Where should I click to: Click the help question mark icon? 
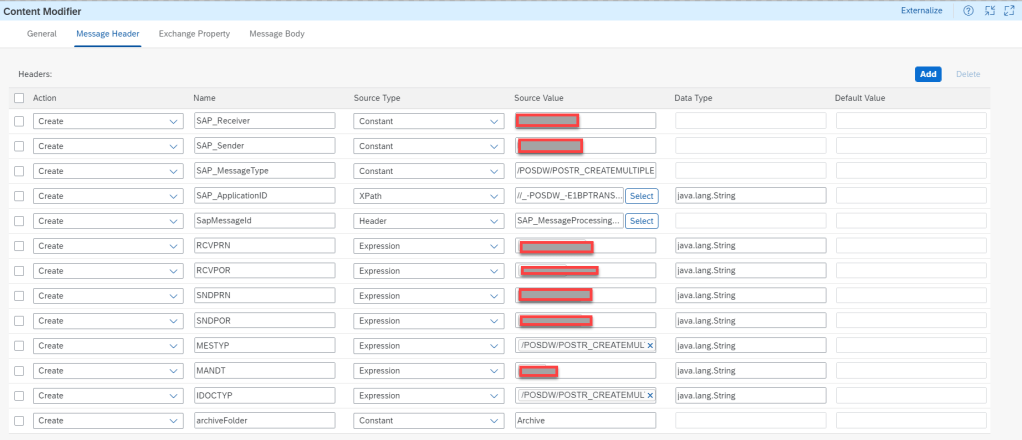pos(967,11)
